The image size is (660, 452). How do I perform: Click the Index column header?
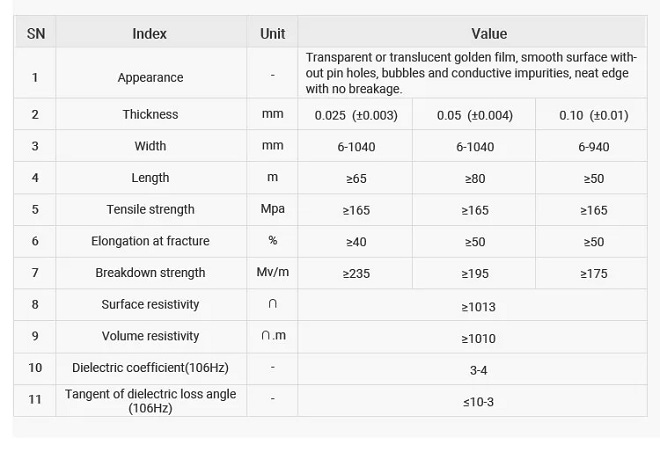coord(149,34)
